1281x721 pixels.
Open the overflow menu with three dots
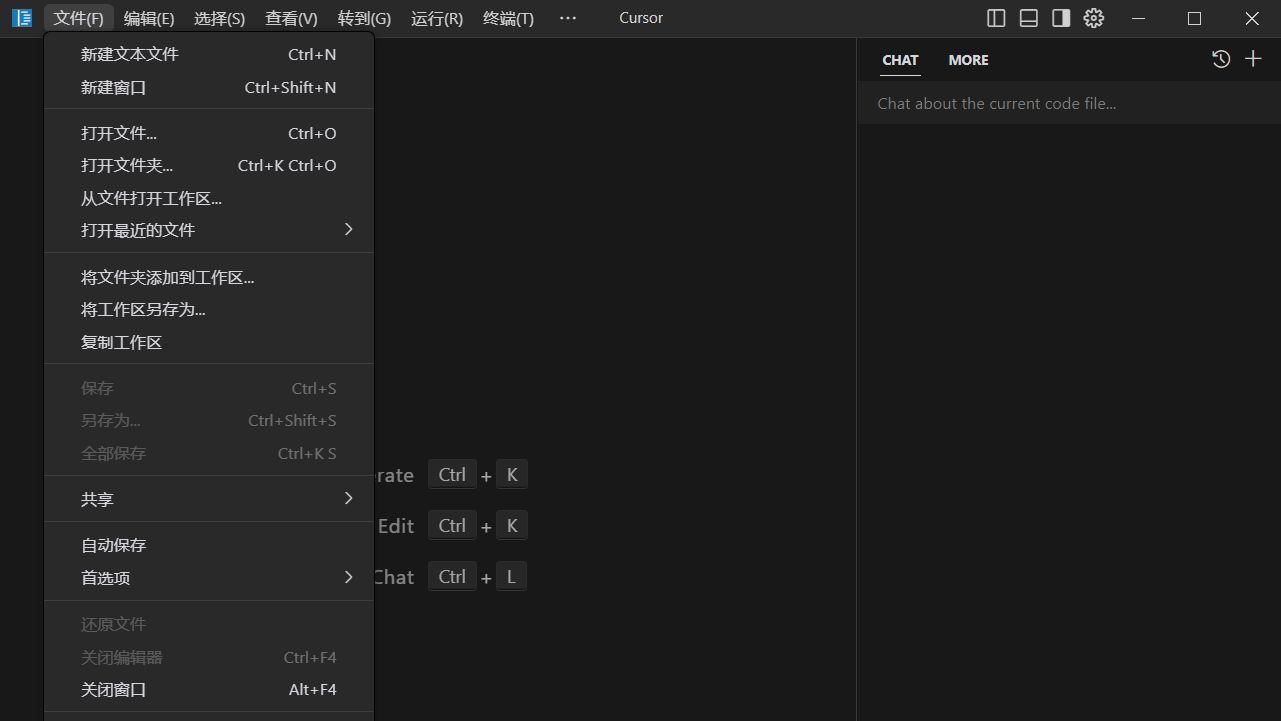pyautogui.click(x=568, y=18)
